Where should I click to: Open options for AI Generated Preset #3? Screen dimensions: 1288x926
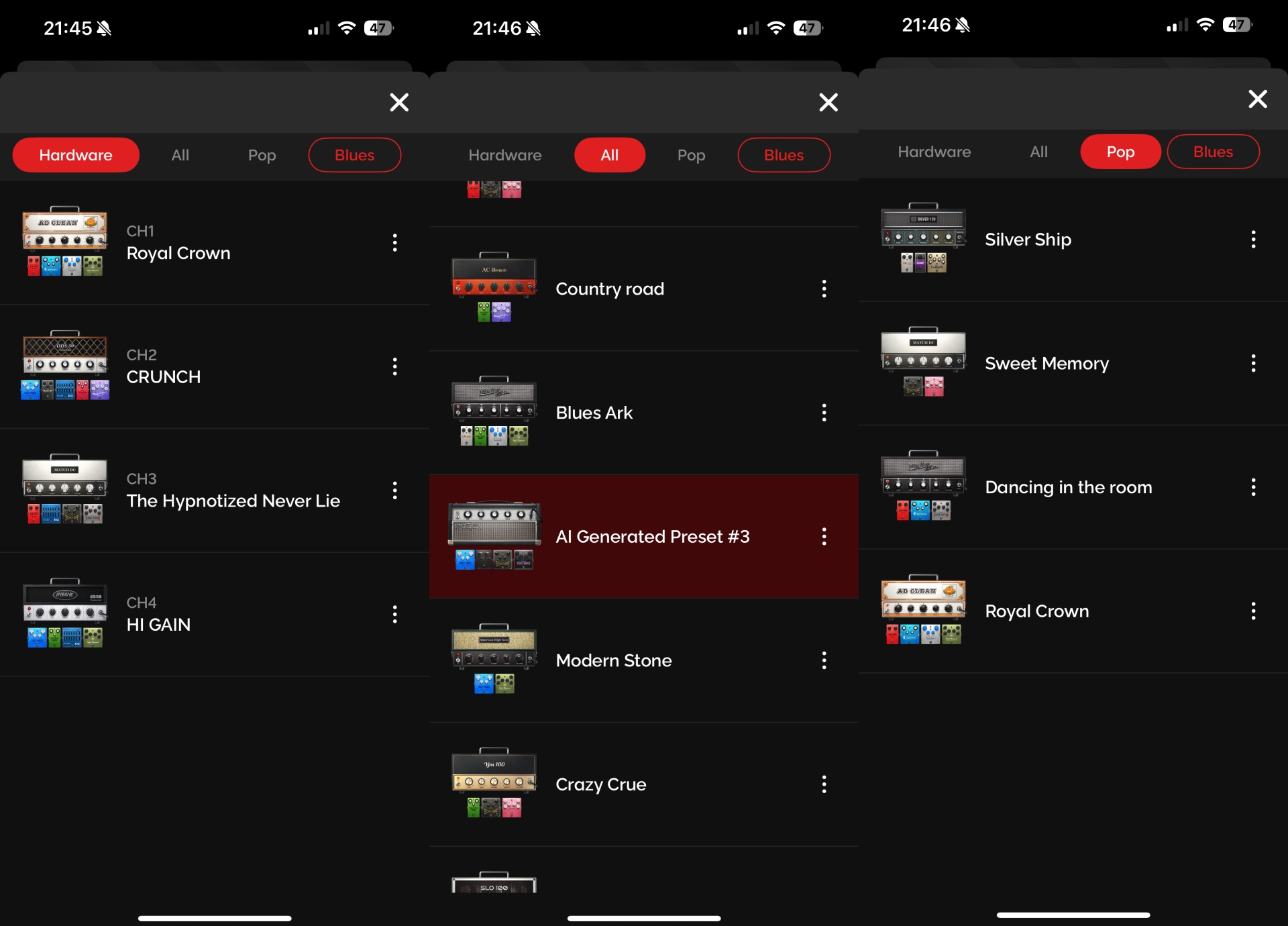(x=824, y=536)
